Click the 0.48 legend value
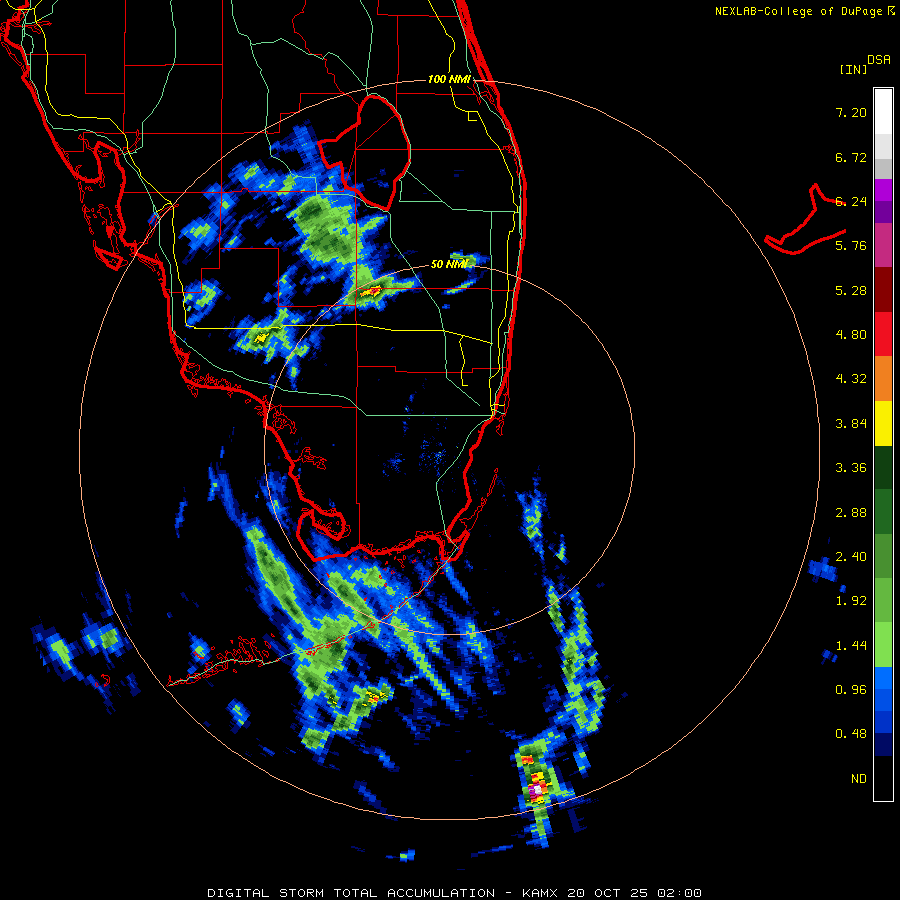Viewport: 900px width, 900px height. point(851,734)
